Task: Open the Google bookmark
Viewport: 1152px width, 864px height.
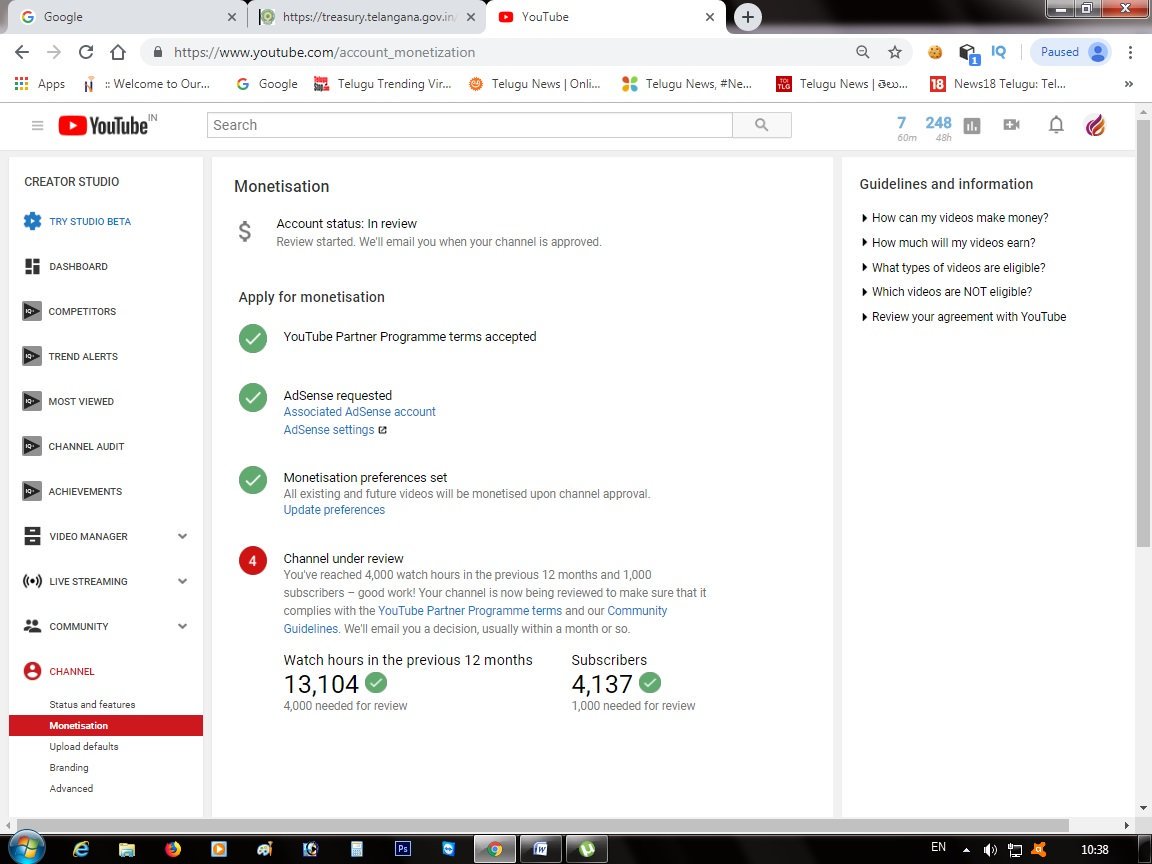Action: (x=267, y=84)
